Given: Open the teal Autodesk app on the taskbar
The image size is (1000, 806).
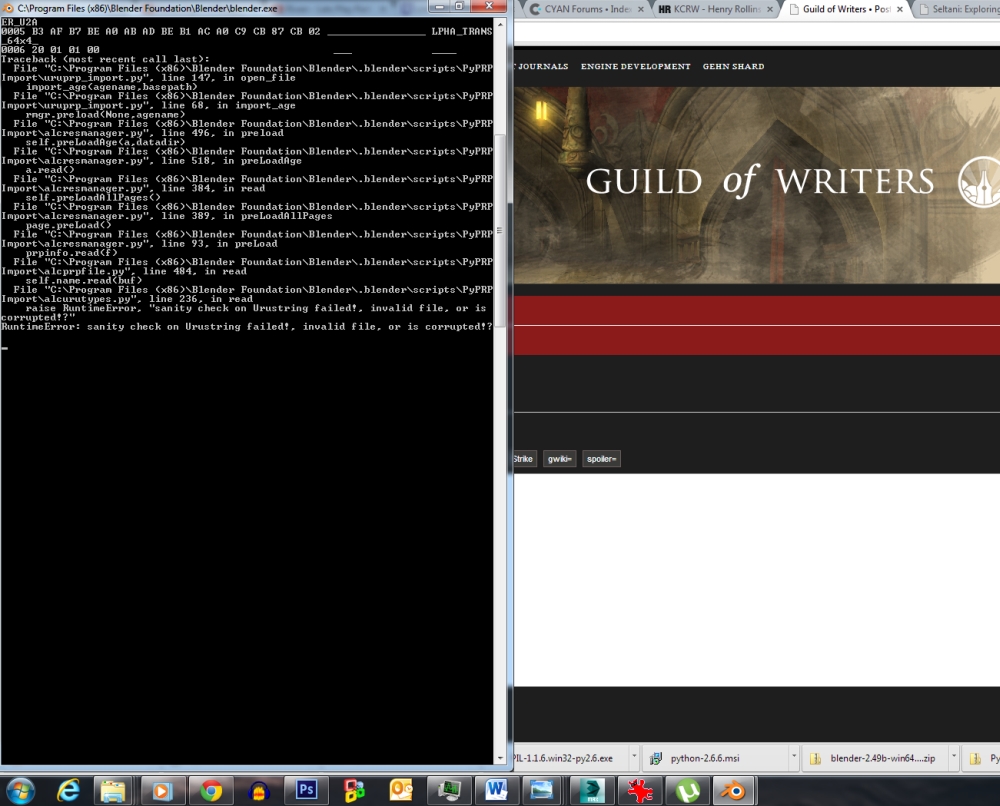Looking at the screenshot, I should click(592, 791).
